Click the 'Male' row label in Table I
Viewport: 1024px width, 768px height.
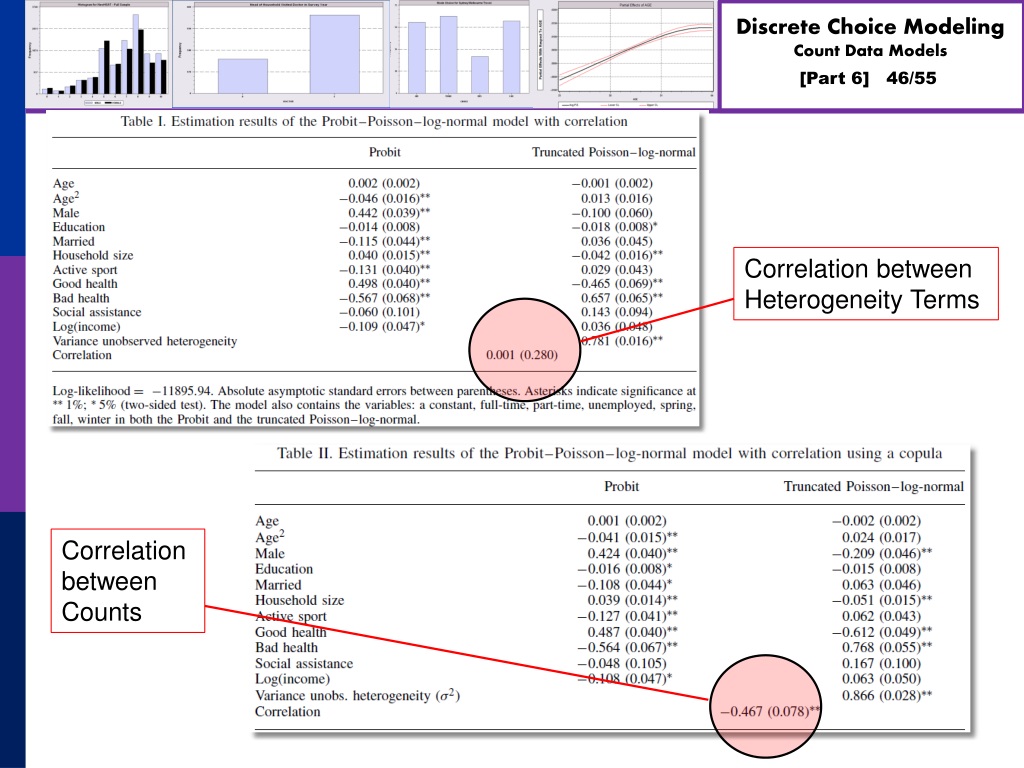pos(66,213)
